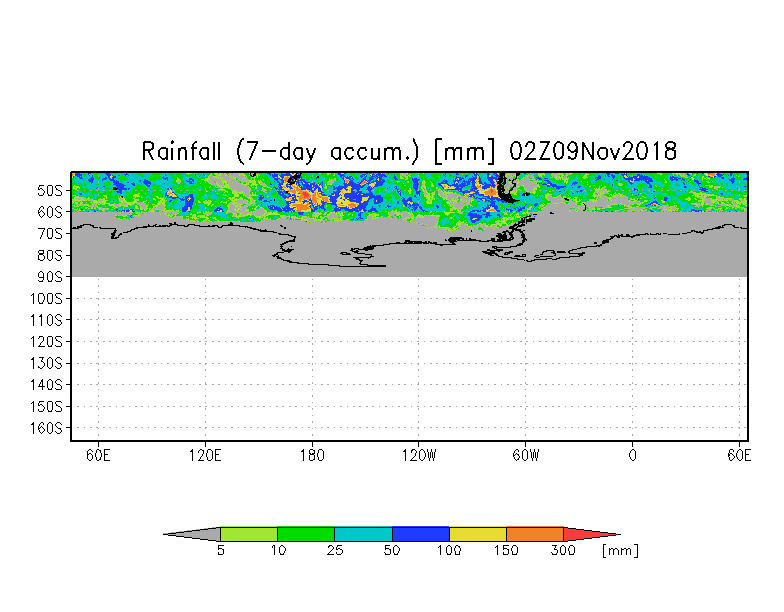Select the dark green 10-25 mm swatch
The width and height of the screenshot is (784, 612).
pos(306,534)
